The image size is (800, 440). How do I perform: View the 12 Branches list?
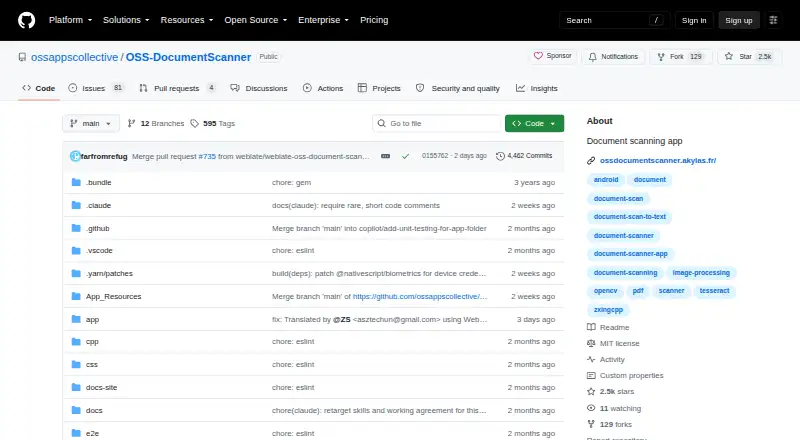point(156,124)
